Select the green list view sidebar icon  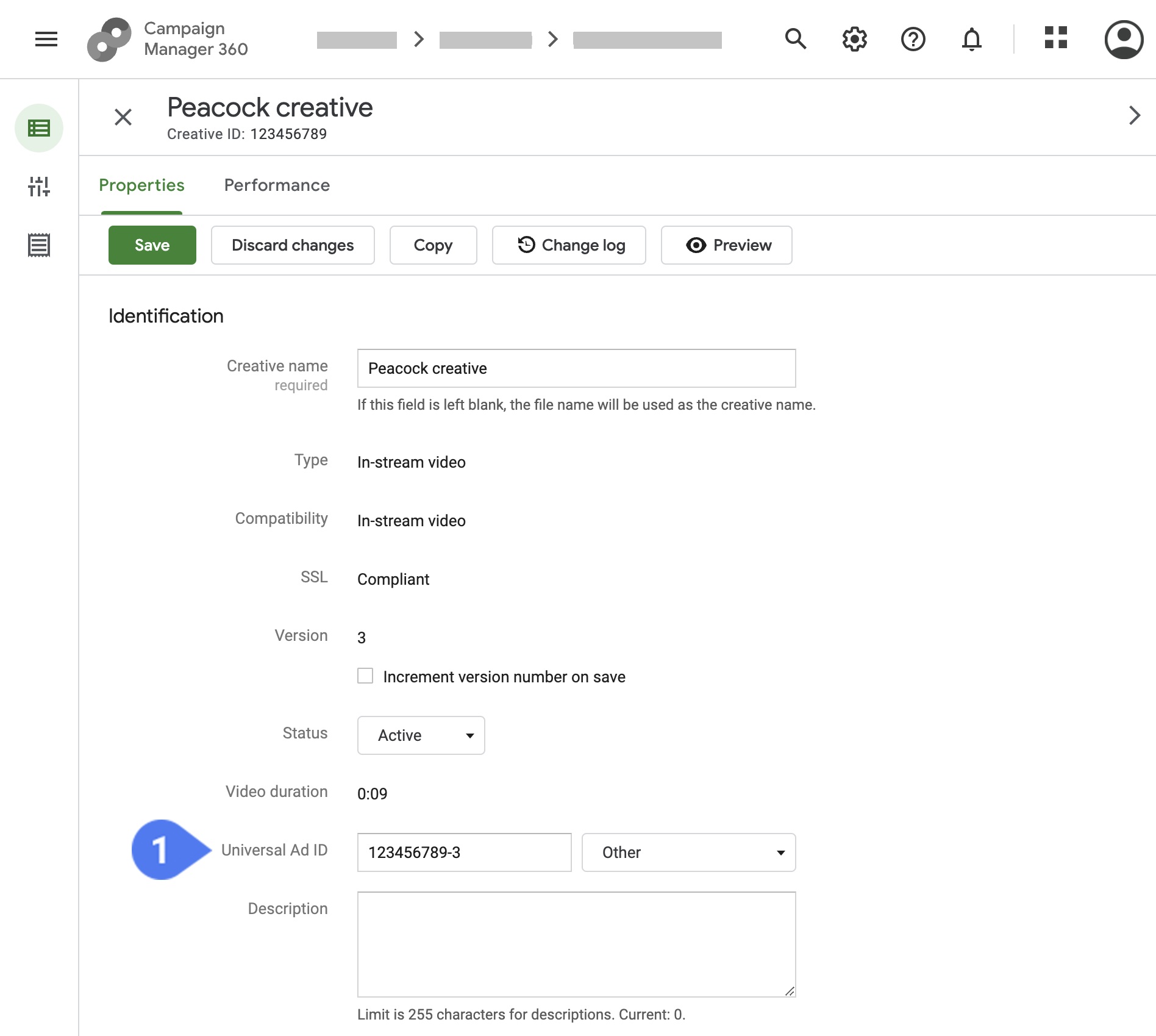pos(39,128)
